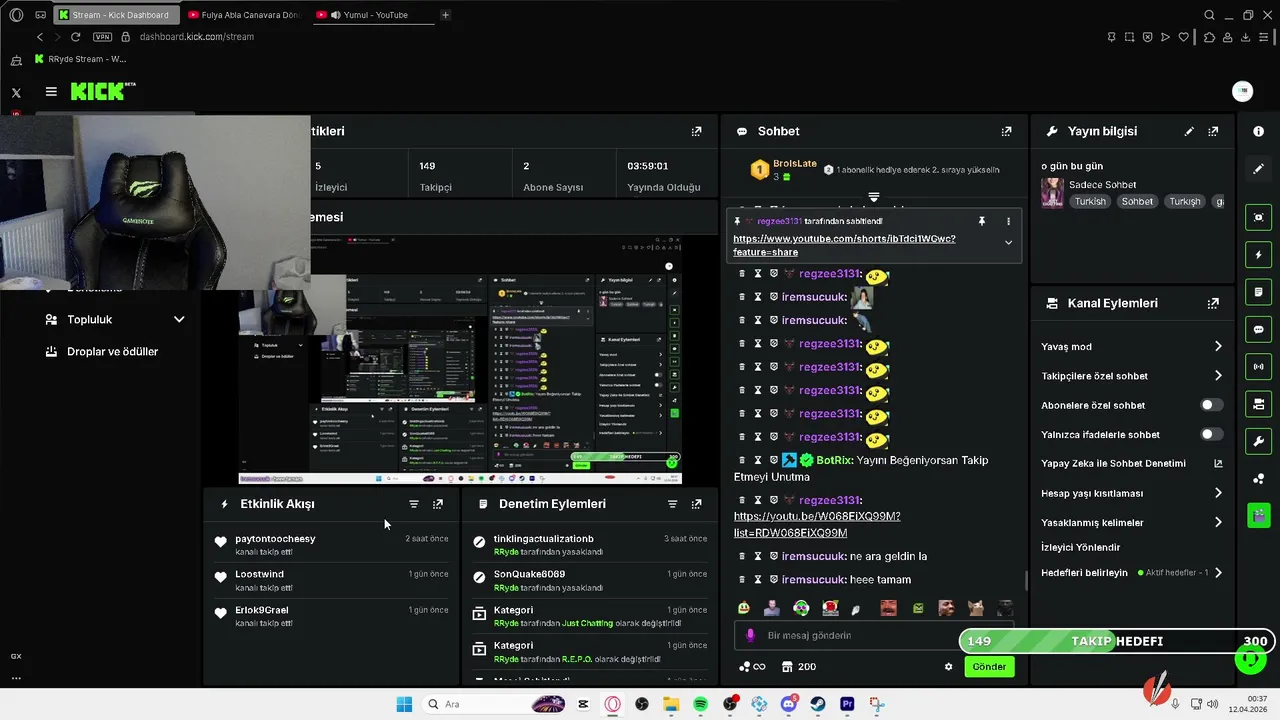Toggle channel actions icon in right sidebar

pyautogui.click(x=1258, y=404)
